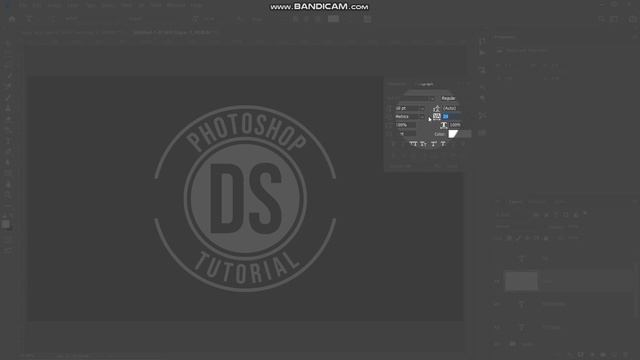Click the tracking icon in the Character panel
Screen dimensions: 640x360
[437, 116]
